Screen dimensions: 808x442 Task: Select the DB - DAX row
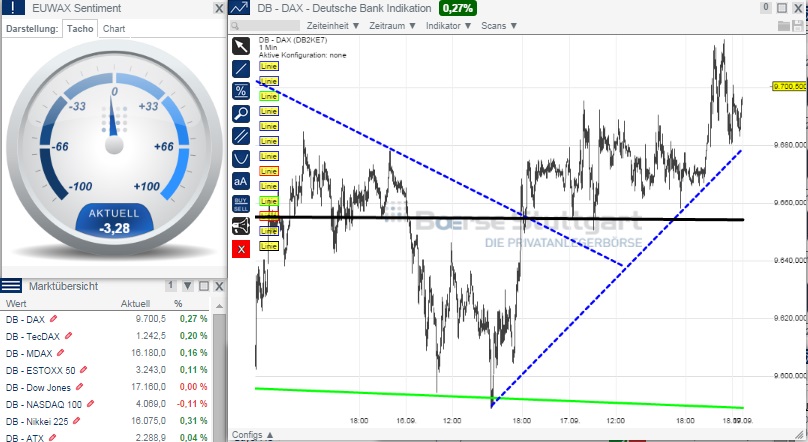[107, 319]
